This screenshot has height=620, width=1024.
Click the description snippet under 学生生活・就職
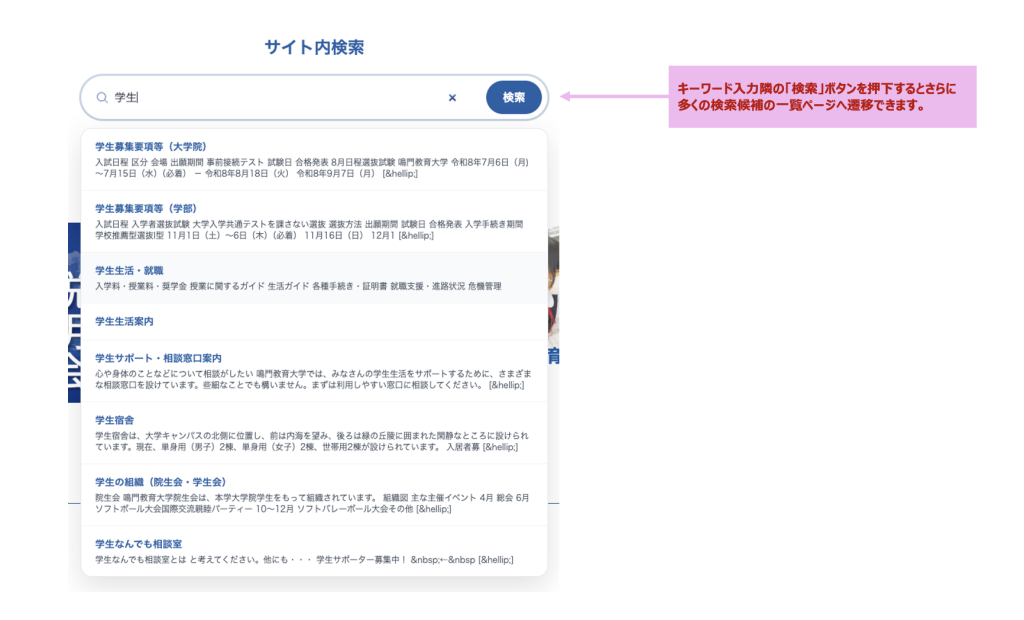(x=298, y=286)
